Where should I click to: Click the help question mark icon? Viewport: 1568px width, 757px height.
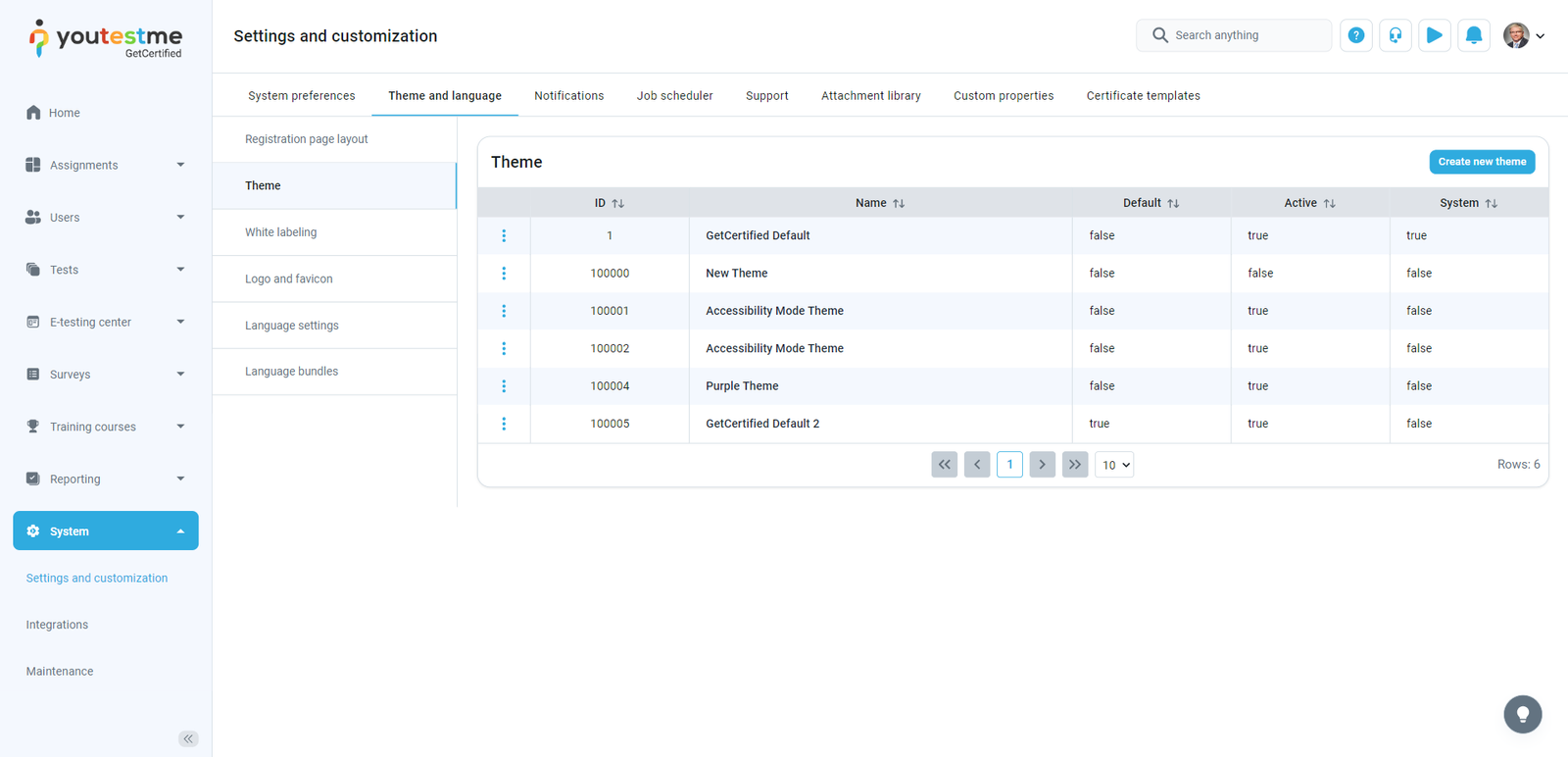[x=1355, y=35]
